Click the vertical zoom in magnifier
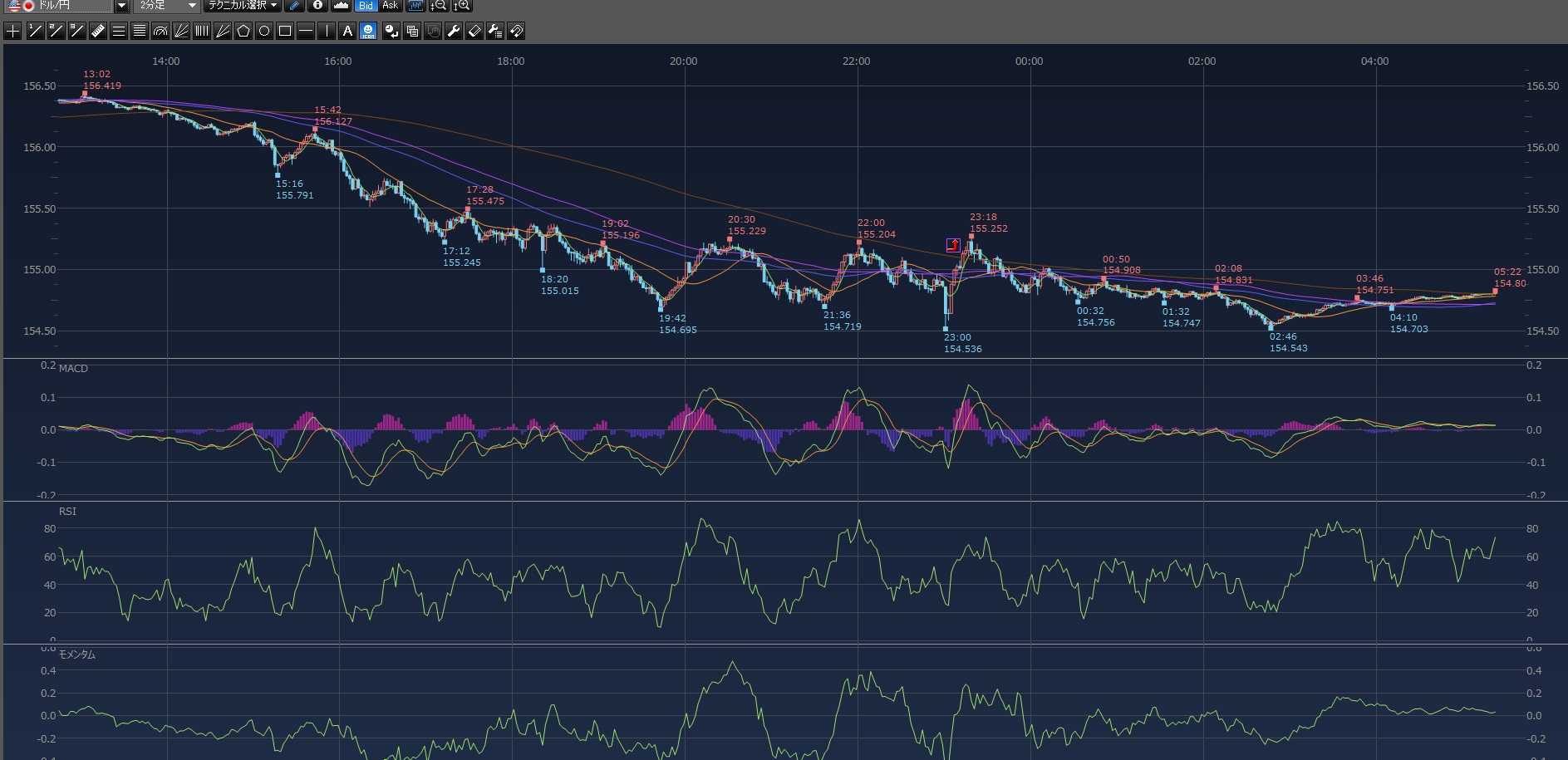This screenshot has height=760, width=1568. point(462,6)
